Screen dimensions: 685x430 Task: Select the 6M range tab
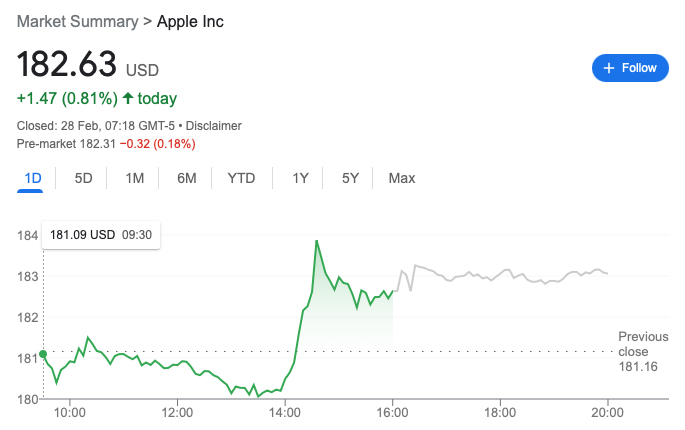pyautogui.click(x=186, y=179)
